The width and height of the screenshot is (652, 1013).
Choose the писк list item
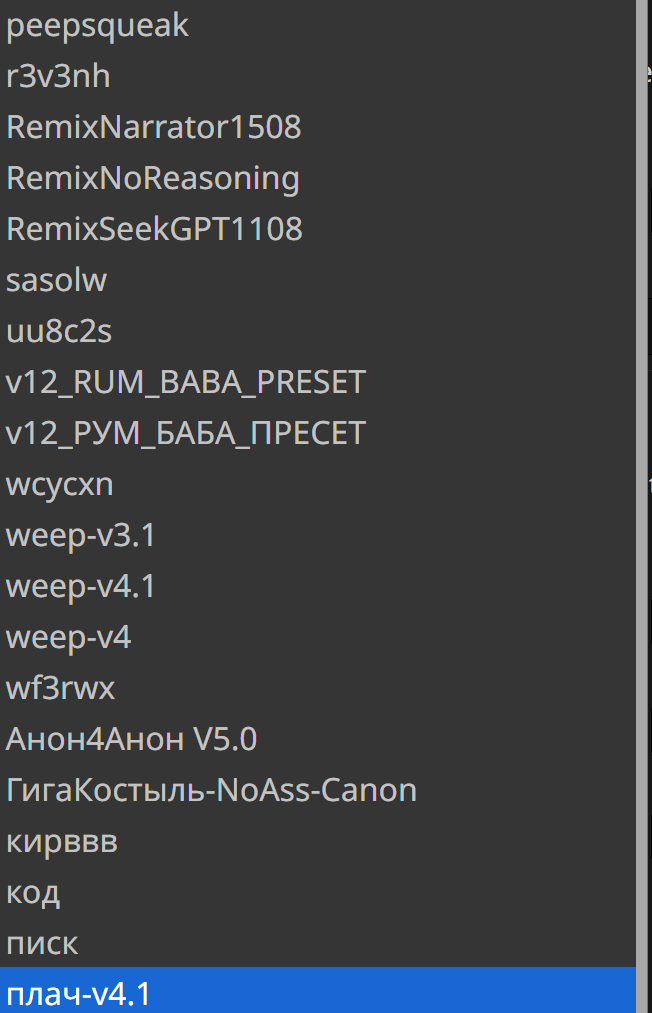point(42,944)
